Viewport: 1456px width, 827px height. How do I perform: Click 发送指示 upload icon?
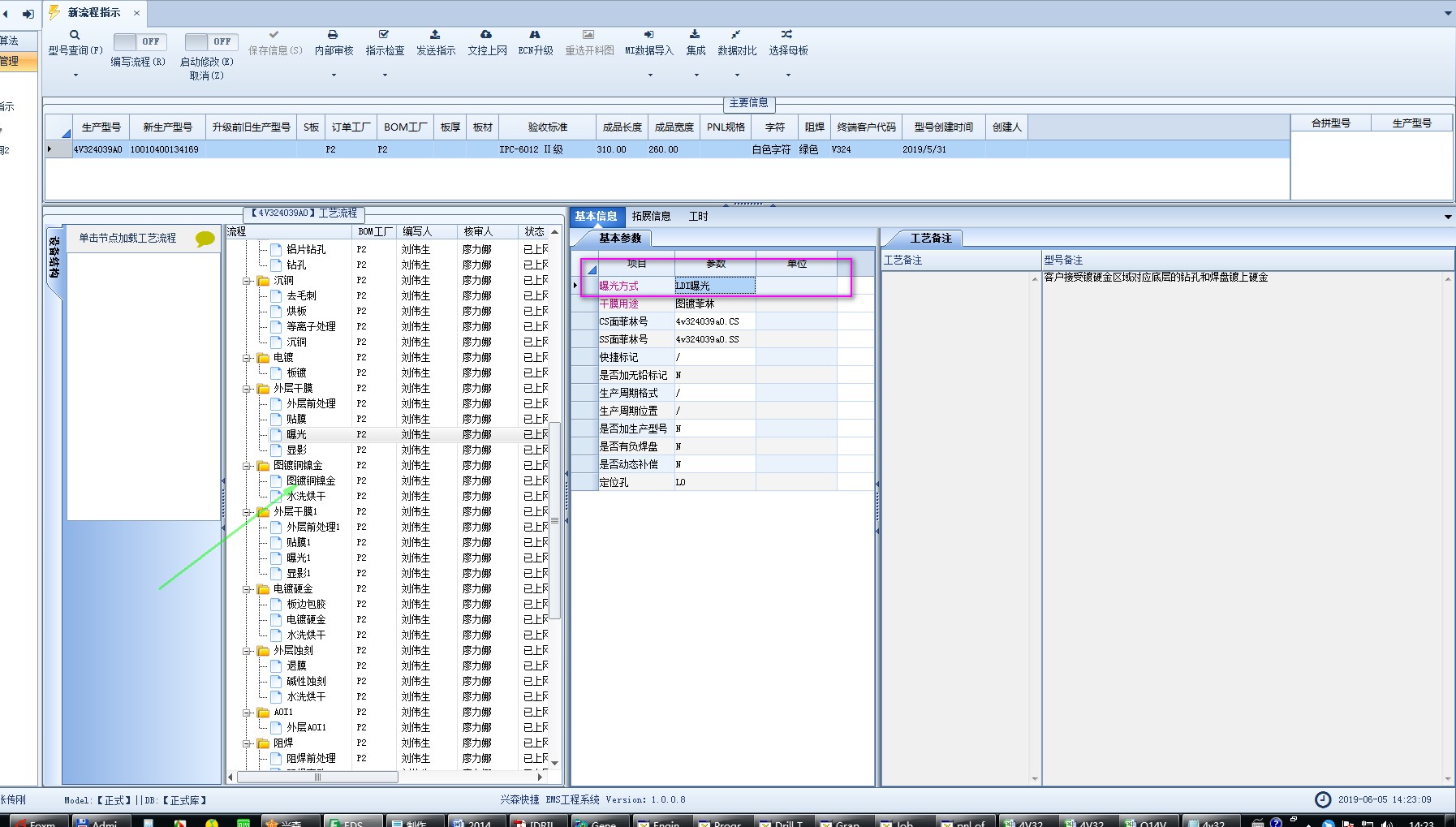tap(435, 35)
